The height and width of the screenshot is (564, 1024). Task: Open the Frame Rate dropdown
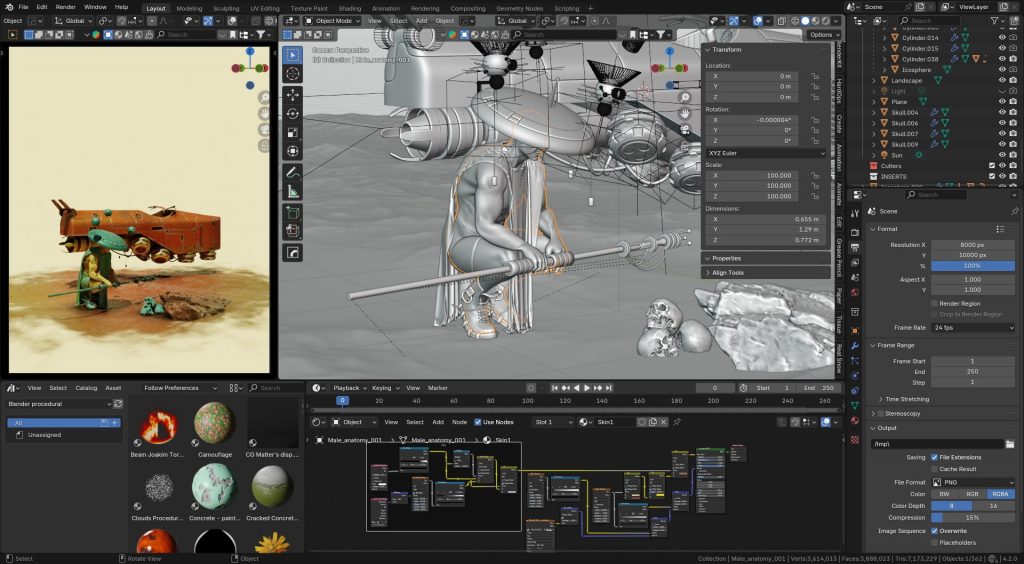973,328
